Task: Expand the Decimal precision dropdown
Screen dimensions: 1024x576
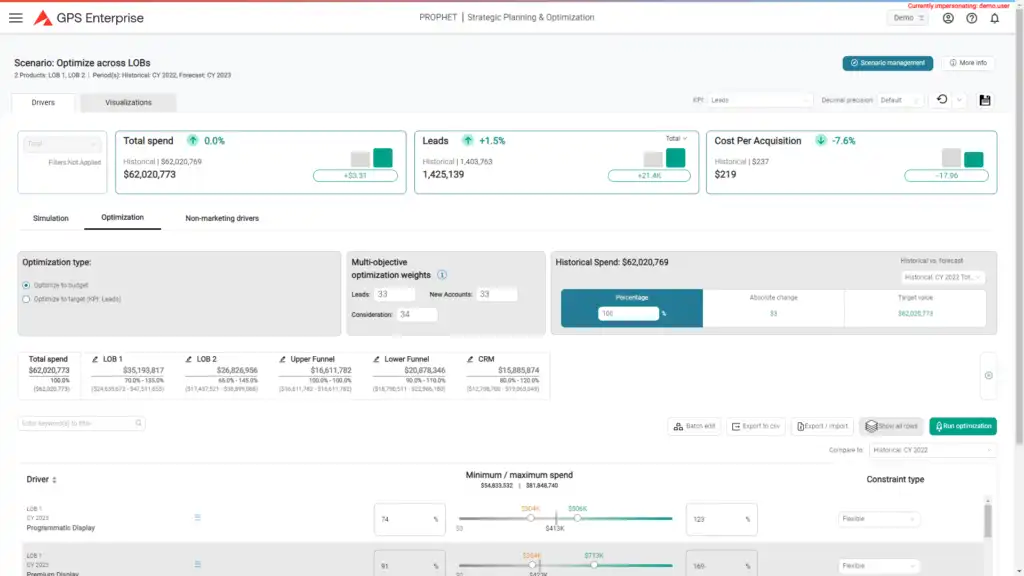Action: pos(900,100)
